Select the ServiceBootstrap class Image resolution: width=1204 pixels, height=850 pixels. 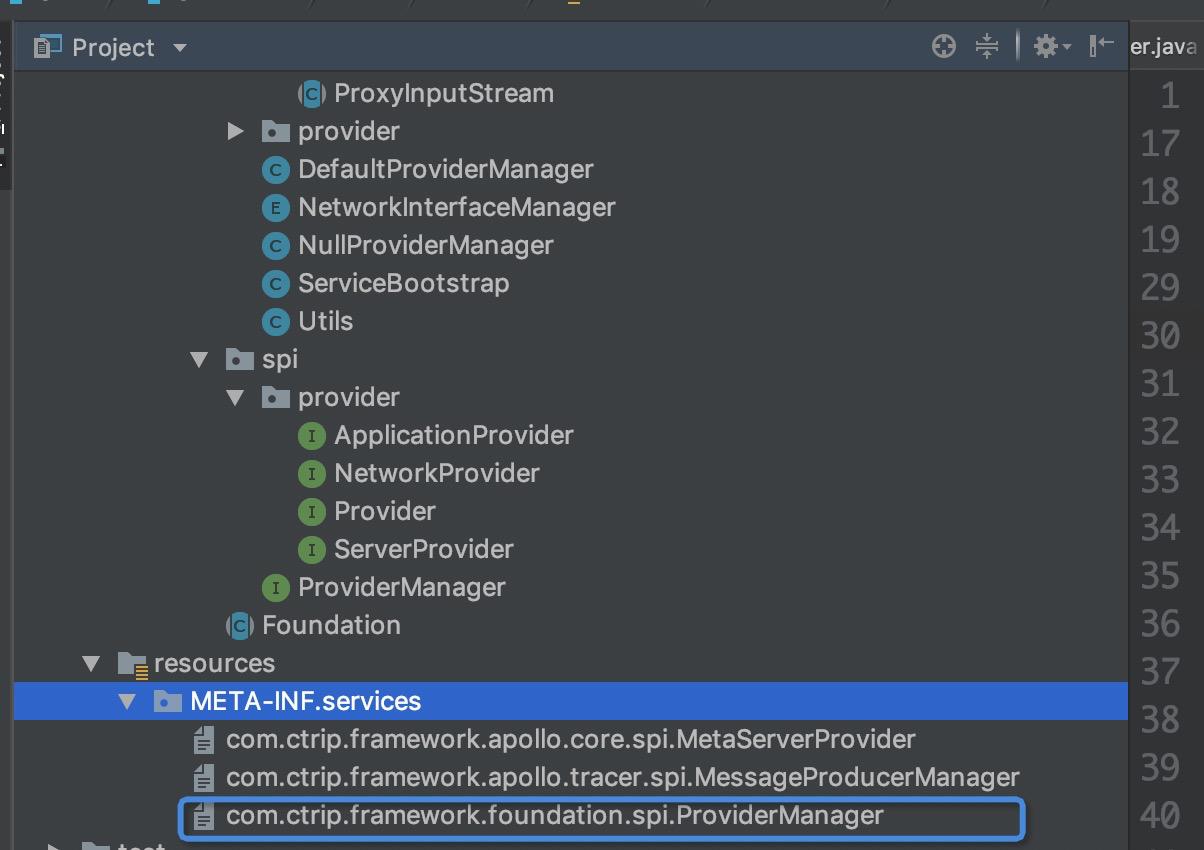point(403,284)
